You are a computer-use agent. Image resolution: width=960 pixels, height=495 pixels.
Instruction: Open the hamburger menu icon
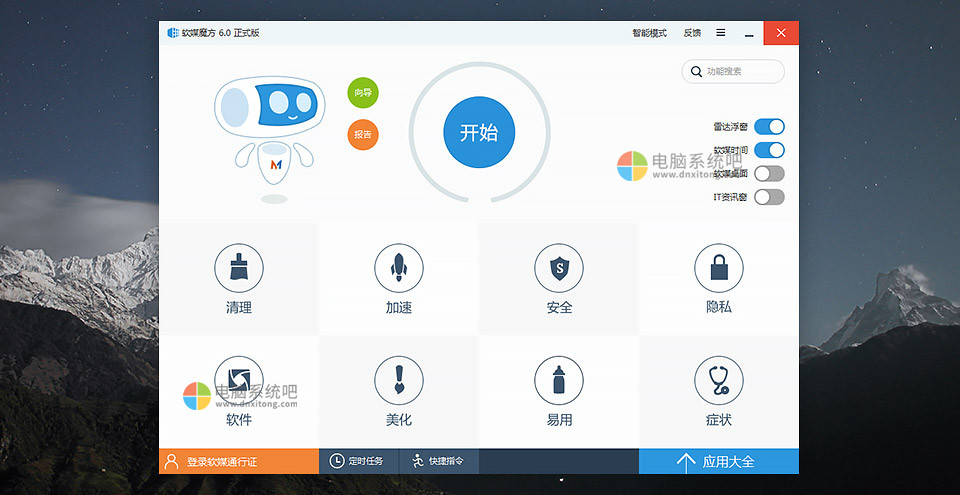coord(721,33)
